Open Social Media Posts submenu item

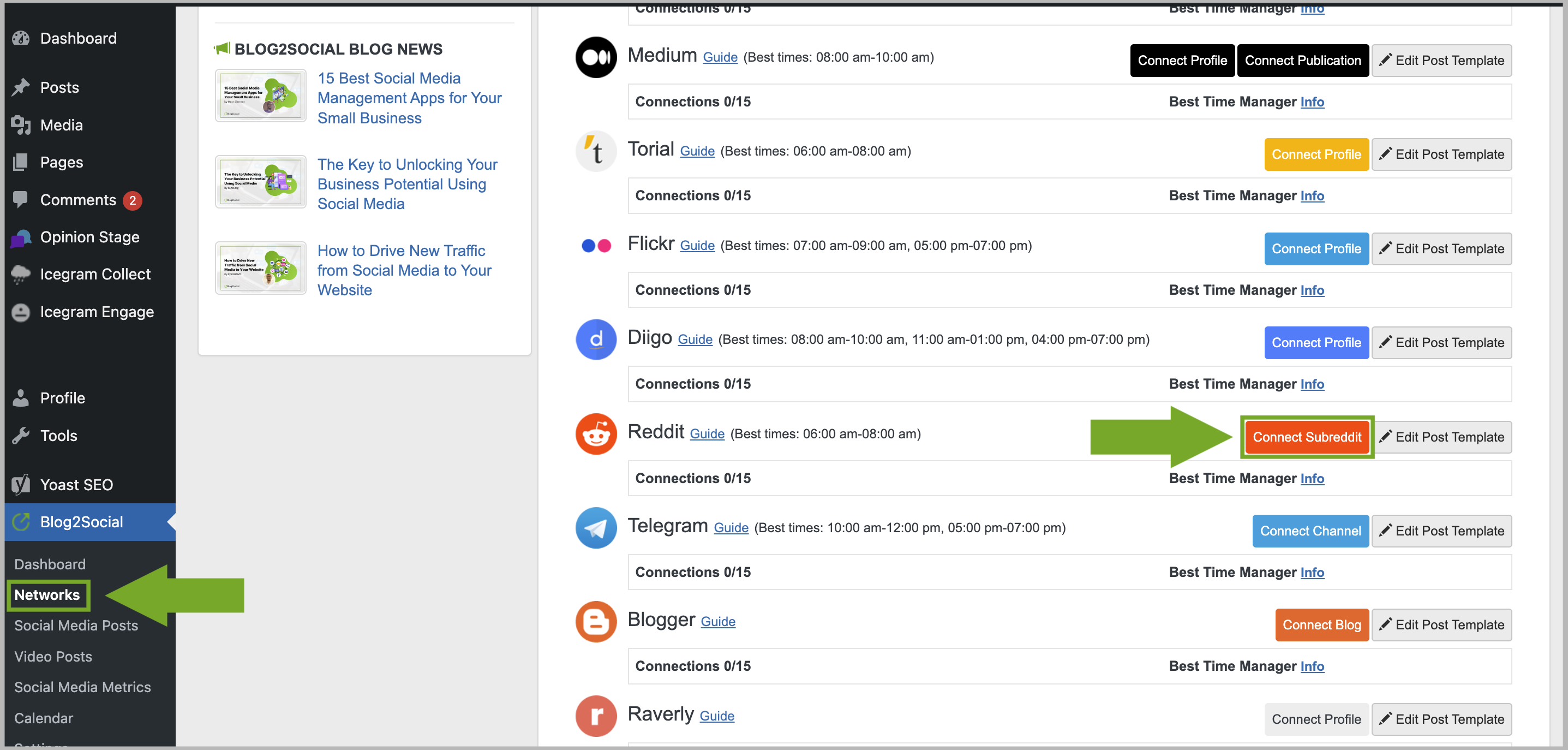tap(76, 625)
